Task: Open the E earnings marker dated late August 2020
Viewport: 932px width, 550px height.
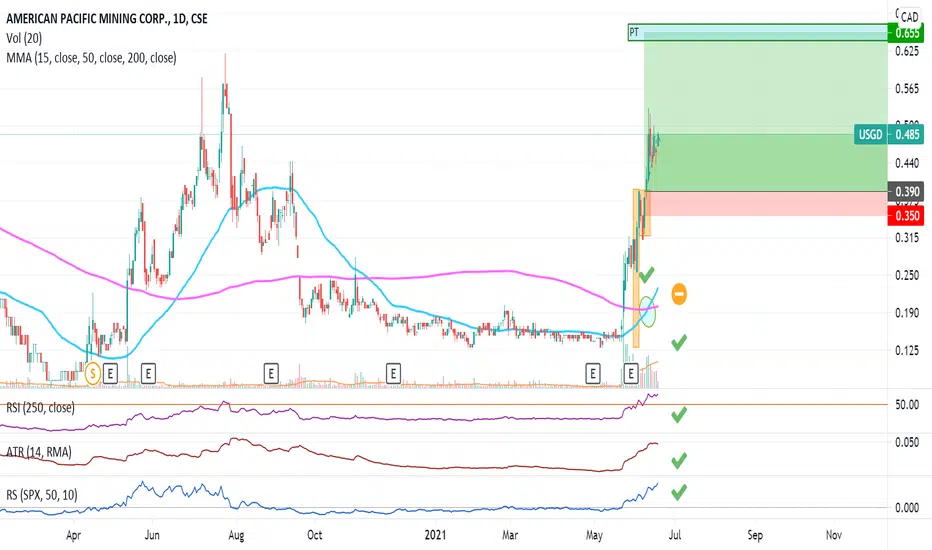Action: point(271,374)
